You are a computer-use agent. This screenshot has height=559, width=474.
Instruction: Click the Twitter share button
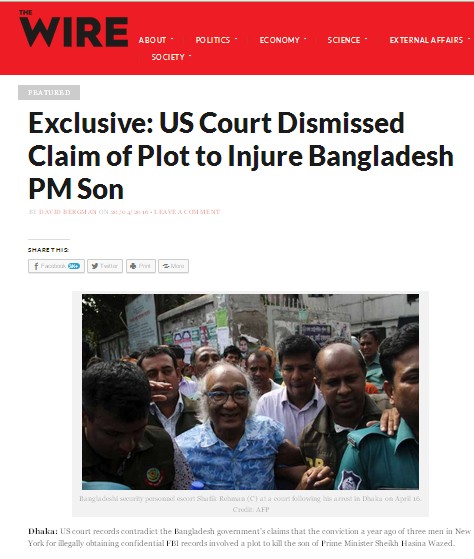[105, 266]
